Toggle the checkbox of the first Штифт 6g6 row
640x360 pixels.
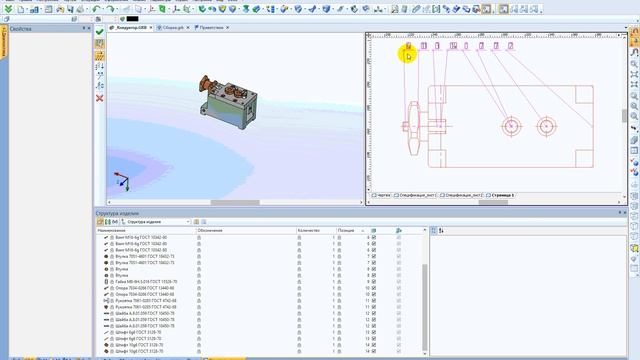374,332
